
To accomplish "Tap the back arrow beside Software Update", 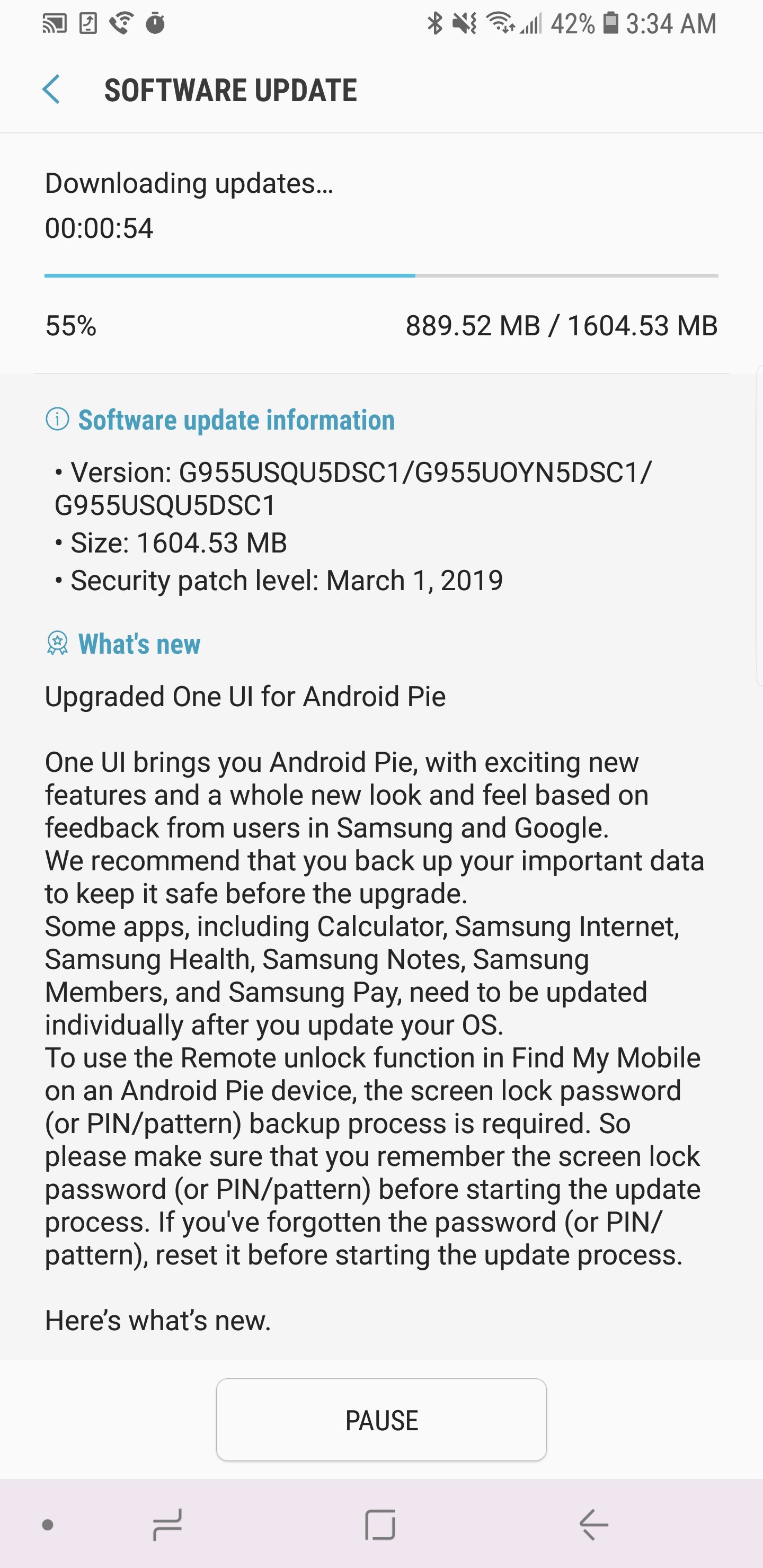I will click(x=51, y=90).
